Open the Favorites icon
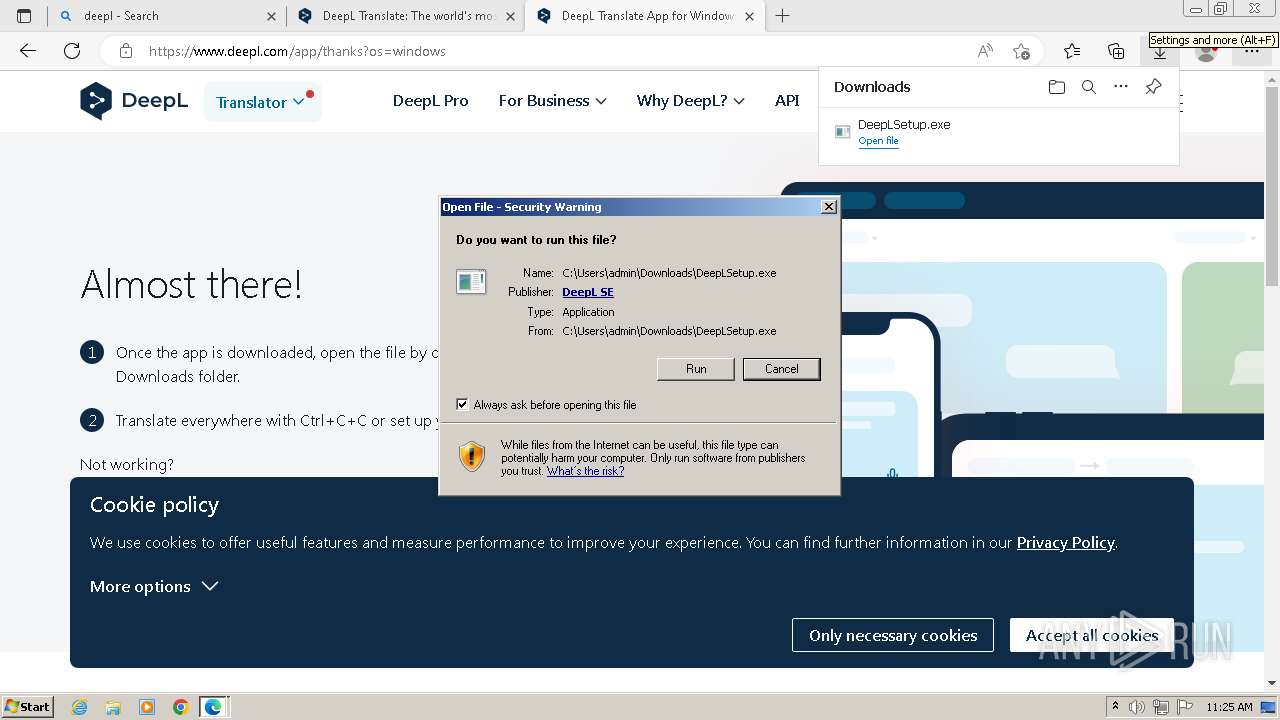 (1072, 51)
